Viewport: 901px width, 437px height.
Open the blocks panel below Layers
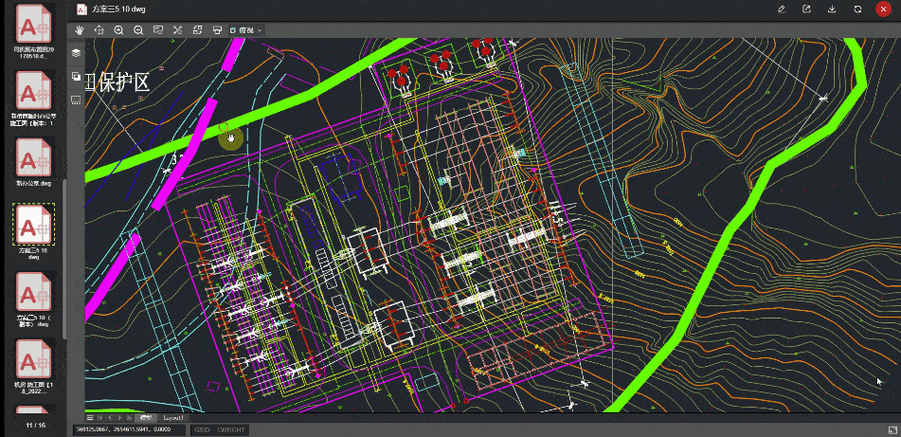click(x=76, y=76)
